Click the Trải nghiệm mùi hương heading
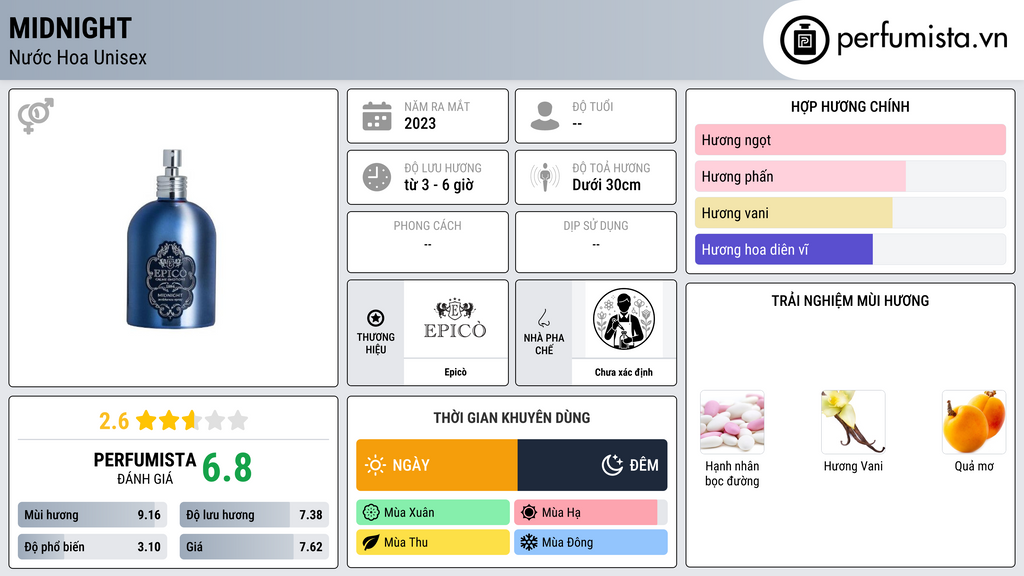The image size is (1024, 576). [x=850, y=300]
